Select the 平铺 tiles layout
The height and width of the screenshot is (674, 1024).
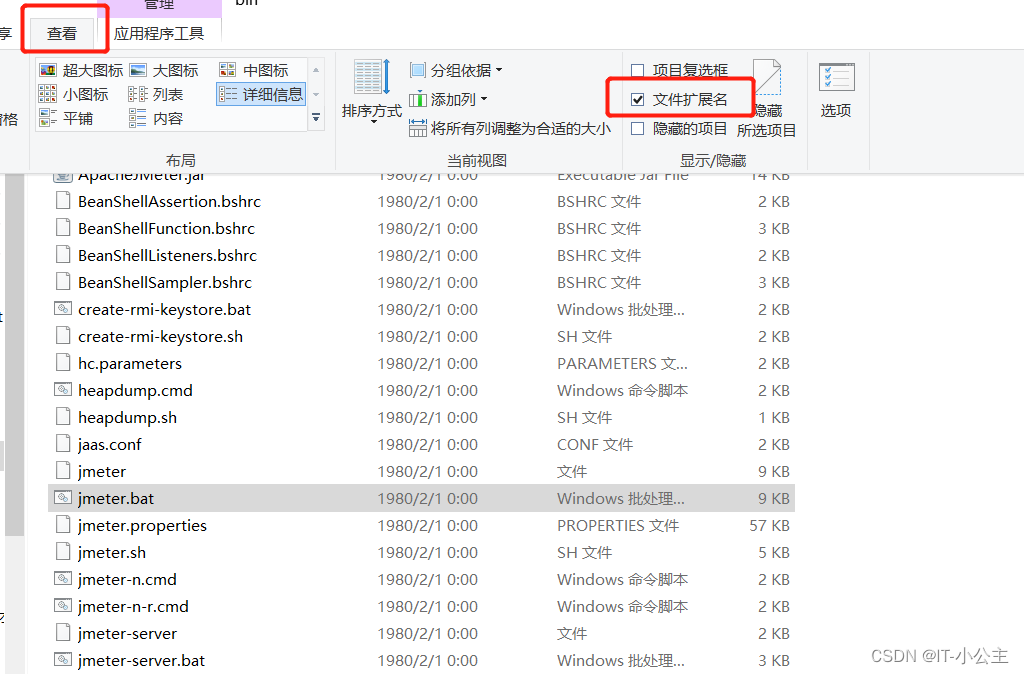66,119
